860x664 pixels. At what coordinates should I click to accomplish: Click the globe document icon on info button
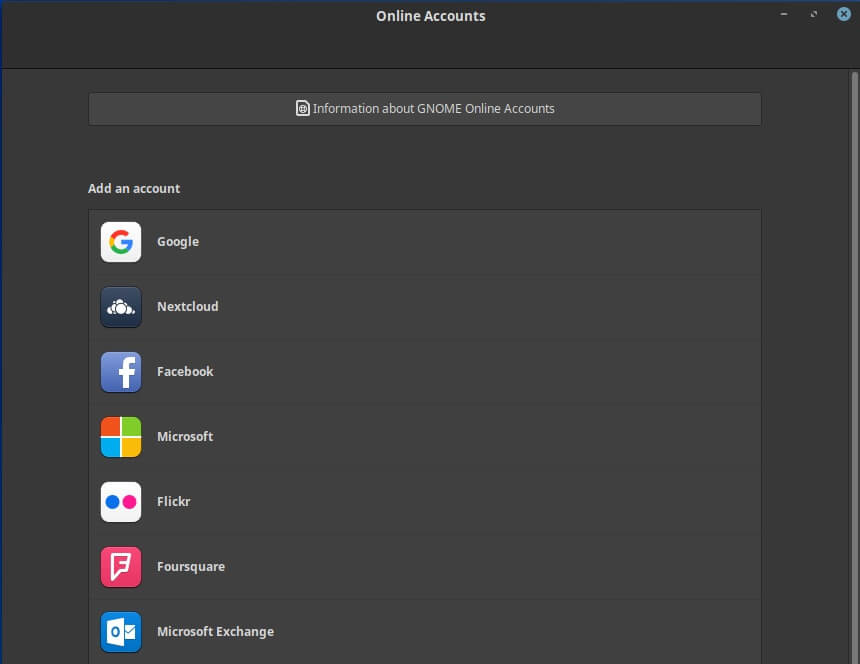pyautogui.click(x=303, y=109)
